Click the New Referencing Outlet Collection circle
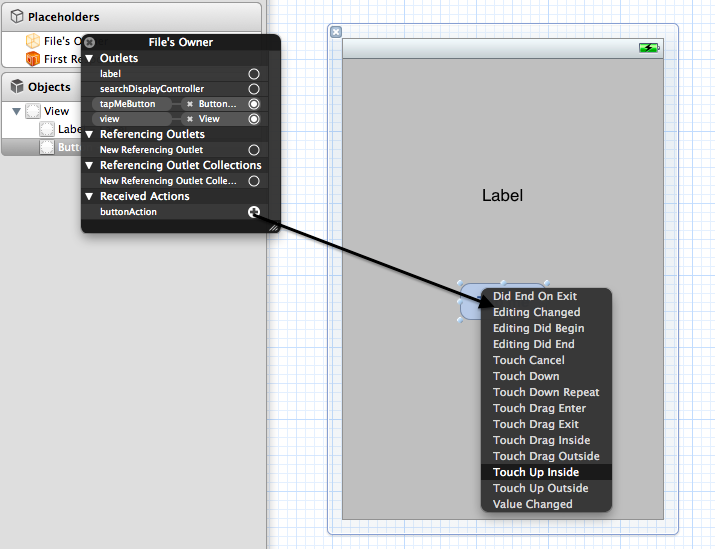Viewport: 715px width, 549px height. click(x=254, y=181)
